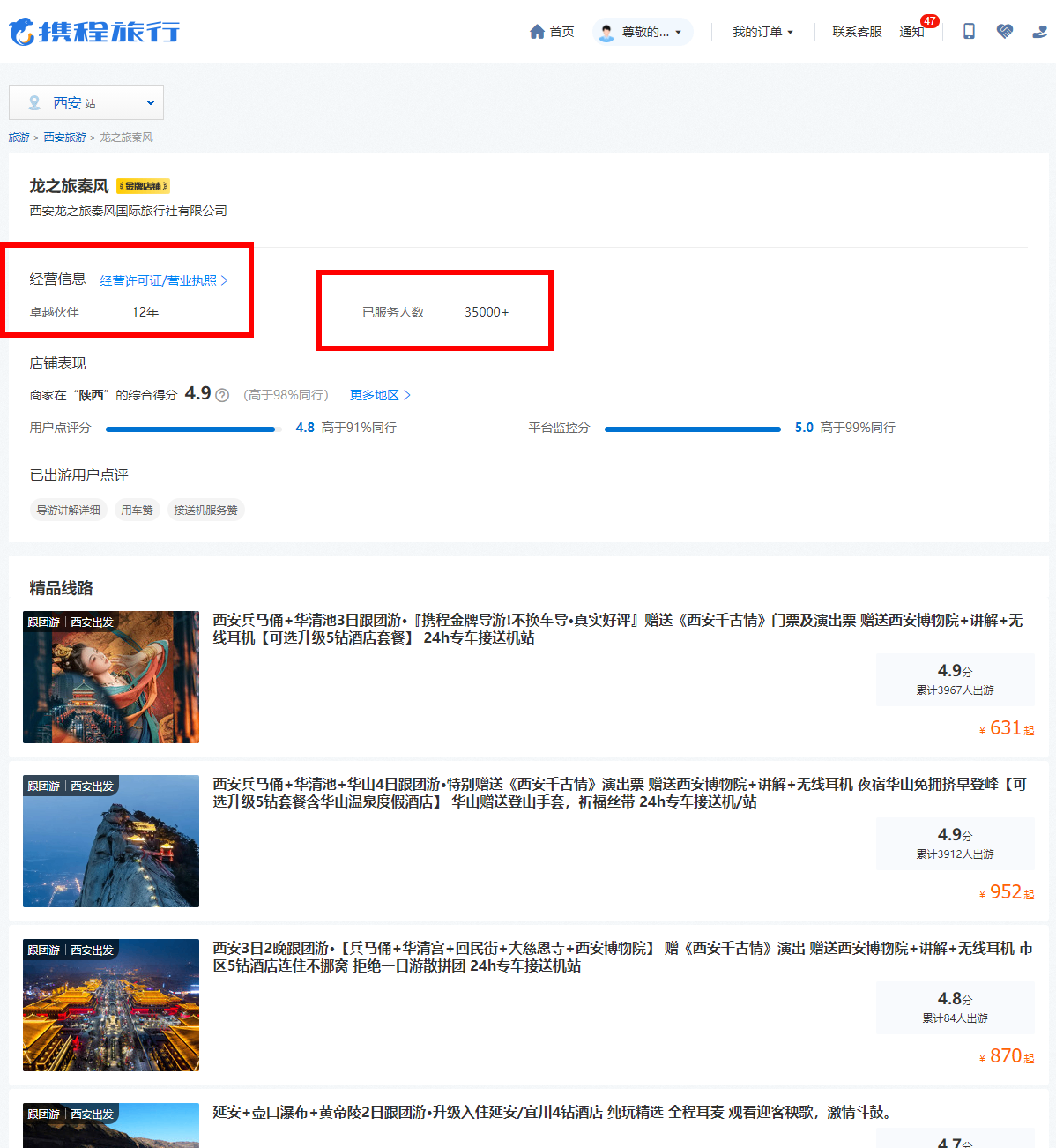The width and height of the screenshot is (1056, 1148).
Task: Open the 西安3日2晚跟团游 tour title
Action: [x=622, y=957]
